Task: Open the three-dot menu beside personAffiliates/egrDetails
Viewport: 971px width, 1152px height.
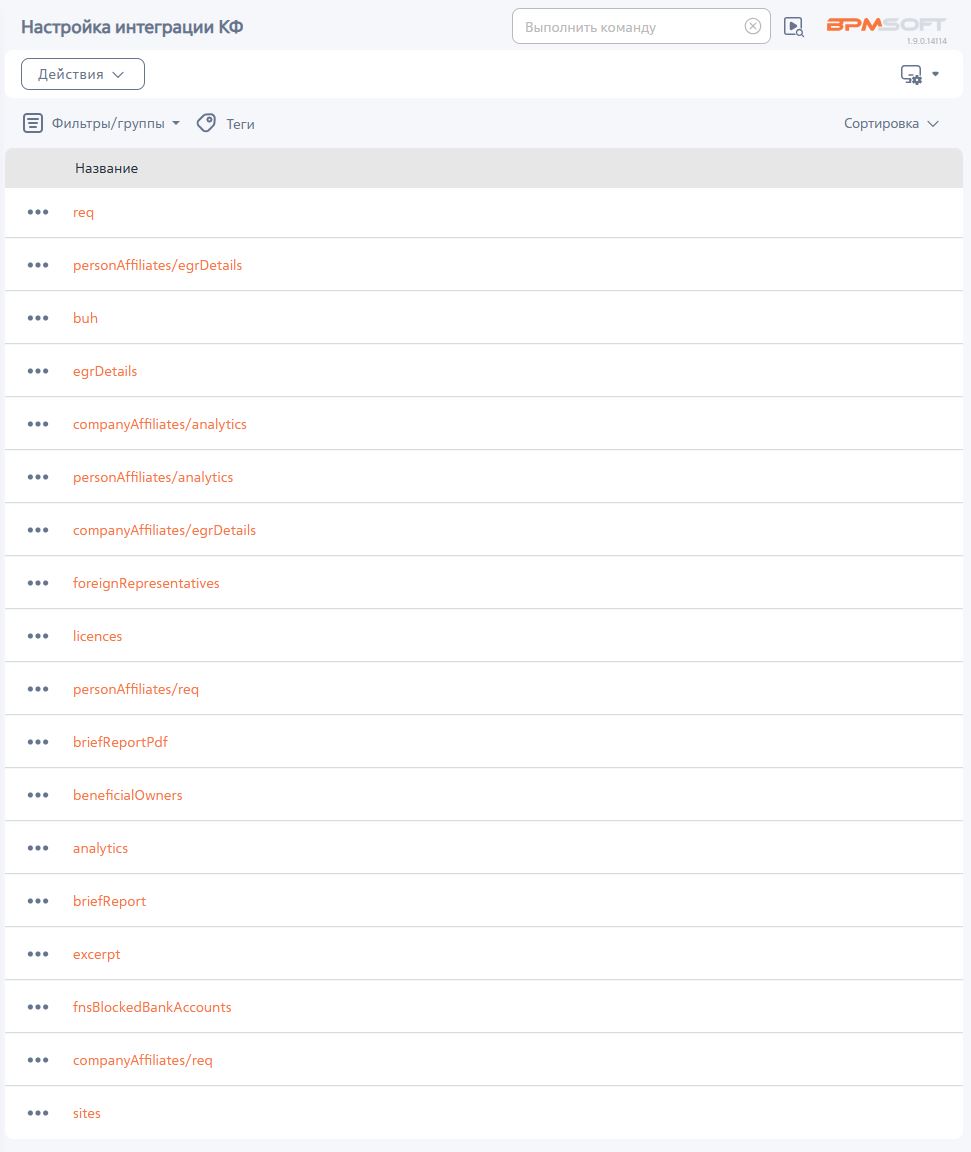Action: click(38, 265)
